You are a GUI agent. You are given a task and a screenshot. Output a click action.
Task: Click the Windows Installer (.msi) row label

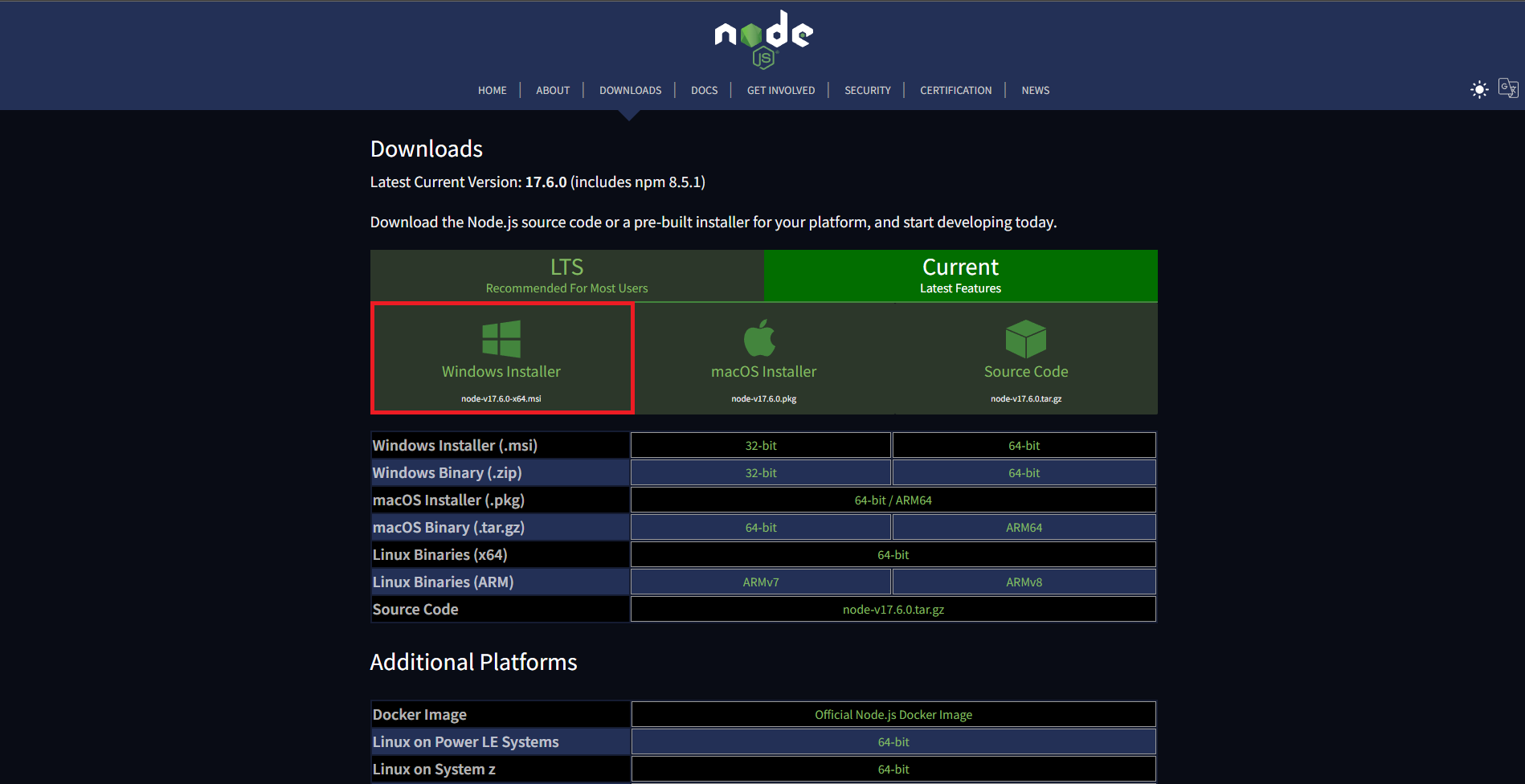(x=455, y=445)
